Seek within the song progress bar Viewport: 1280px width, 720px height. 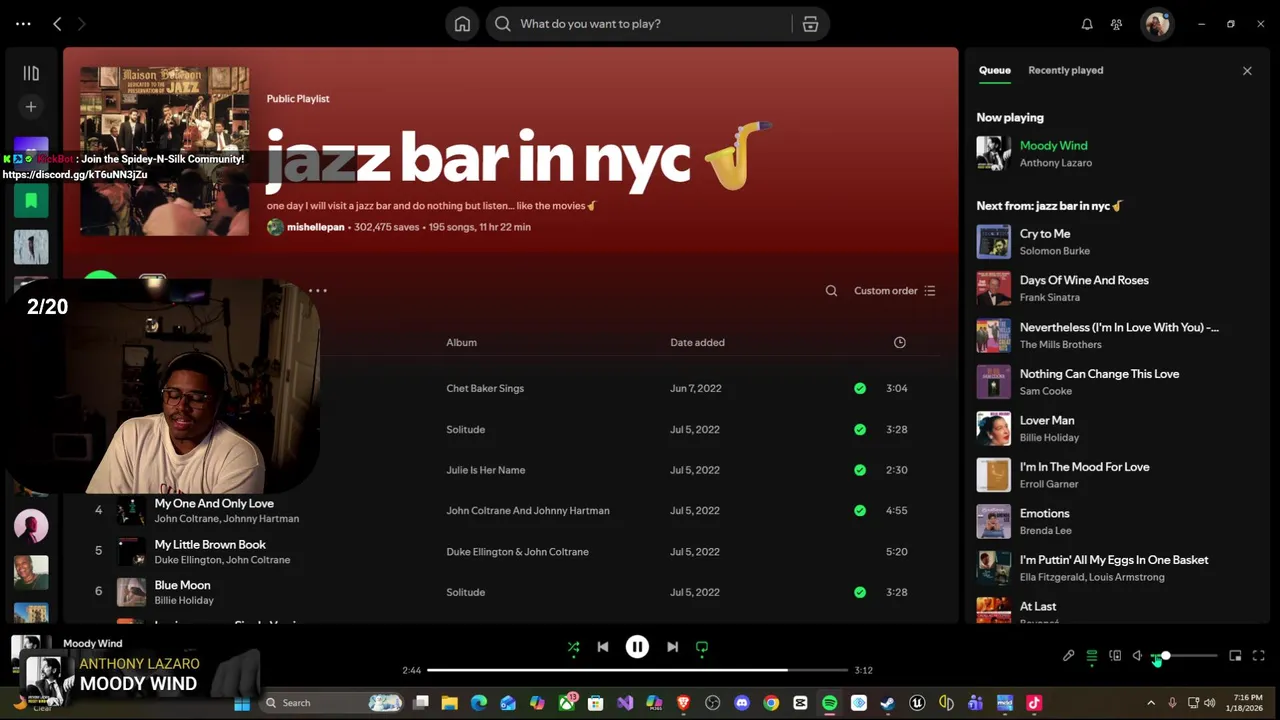637,670
